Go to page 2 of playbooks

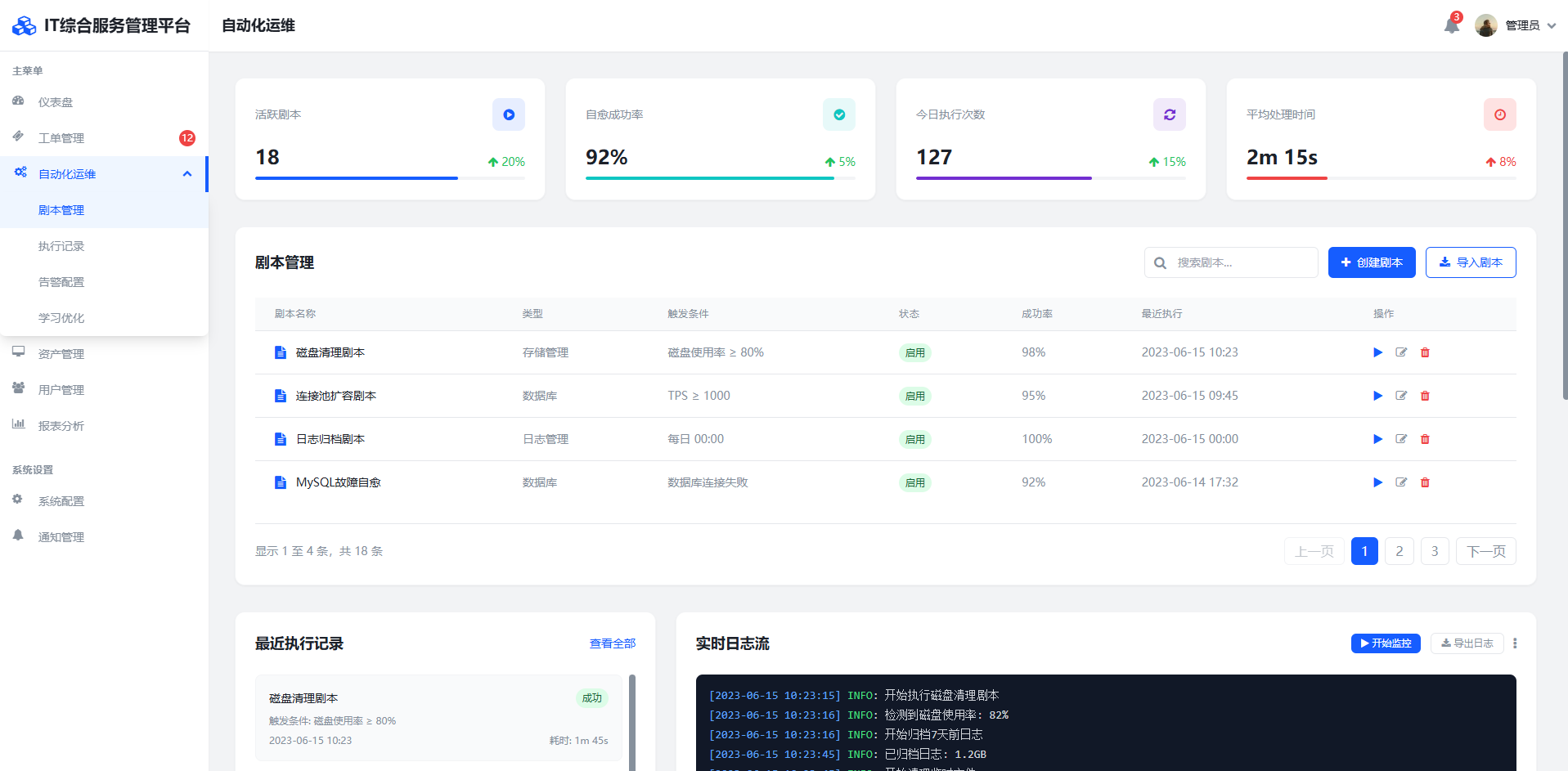[1399, 551]
